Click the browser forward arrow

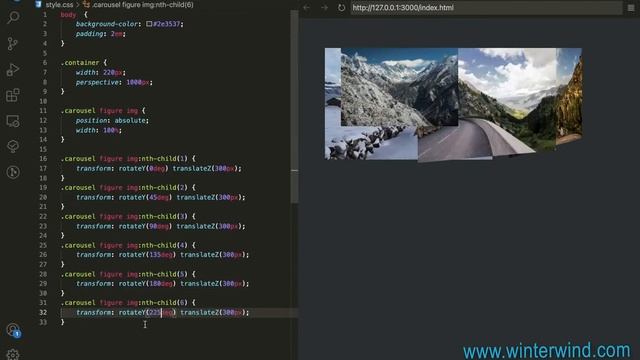click(324, 8)
